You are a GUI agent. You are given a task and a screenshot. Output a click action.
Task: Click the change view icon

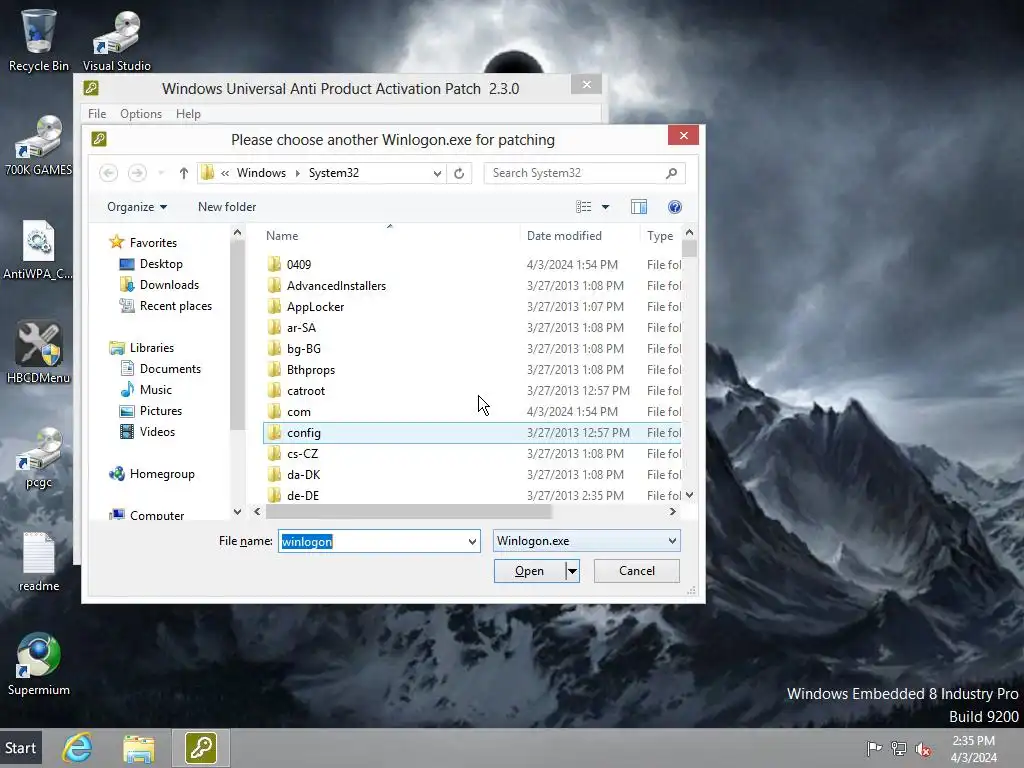click(x=583, y=207)
